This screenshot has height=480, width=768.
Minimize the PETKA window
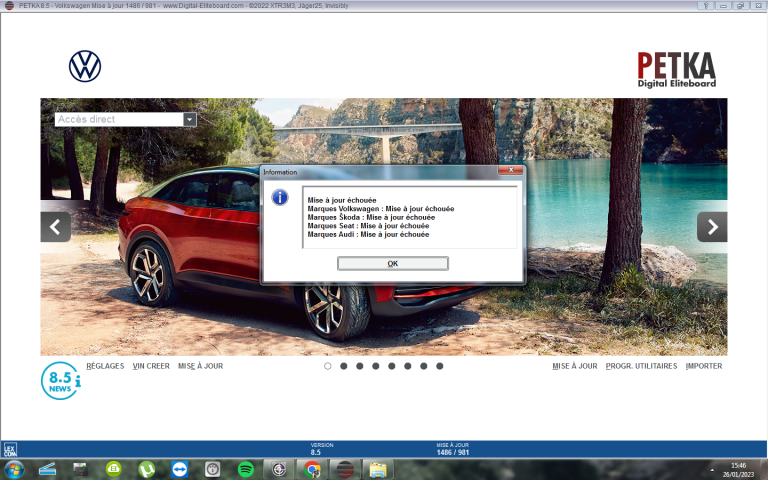coord(723,5)
